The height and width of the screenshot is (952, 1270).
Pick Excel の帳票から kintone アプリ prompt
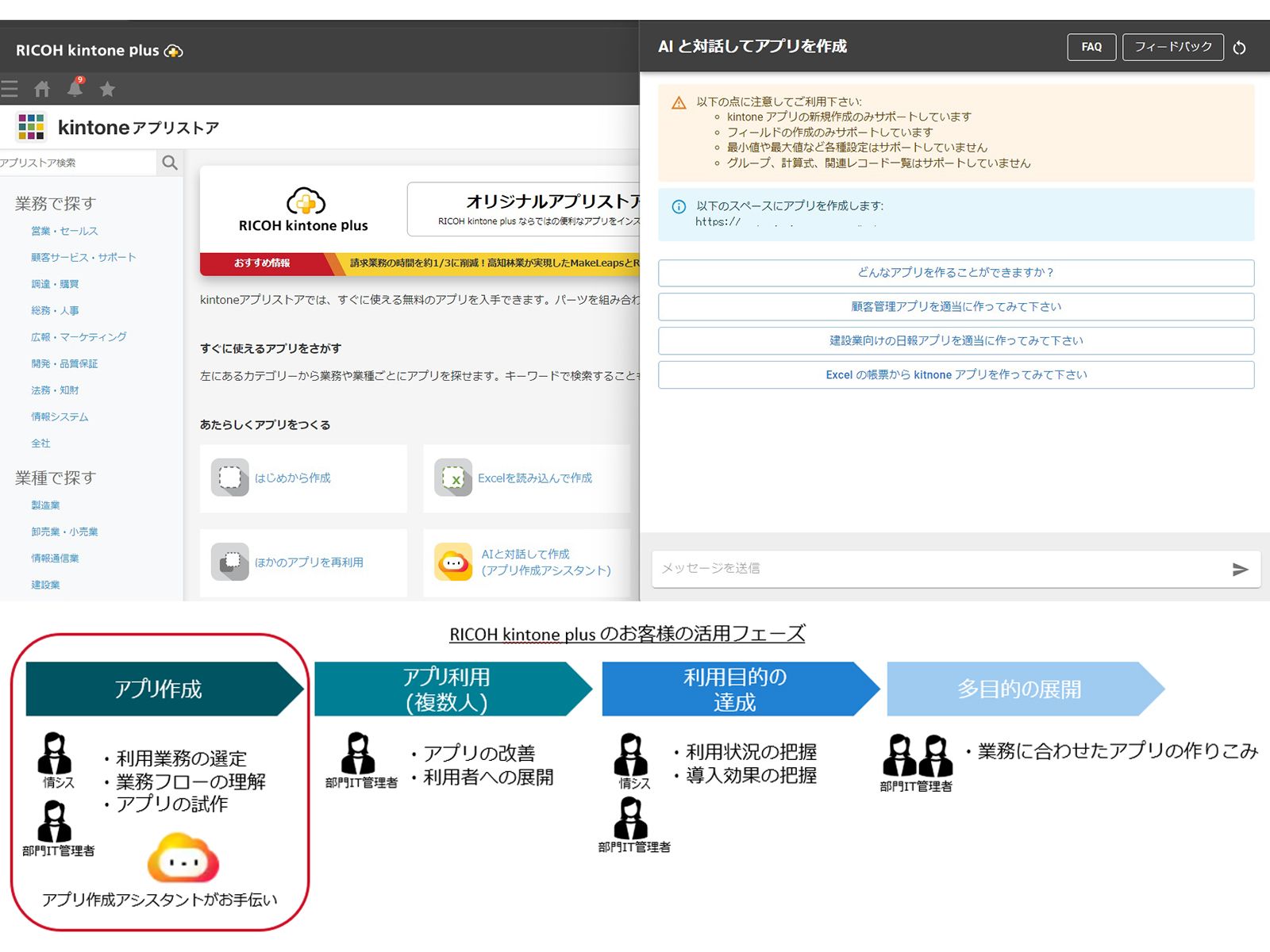(x=956, y=375)
